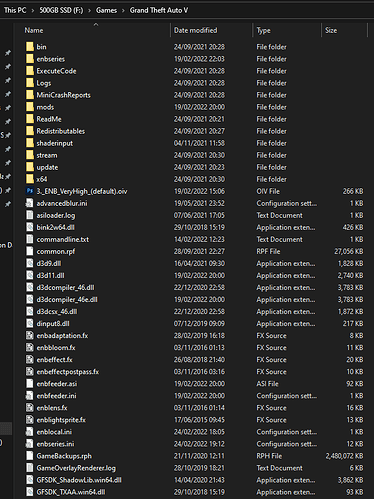Click the mods folder icon

30,107
